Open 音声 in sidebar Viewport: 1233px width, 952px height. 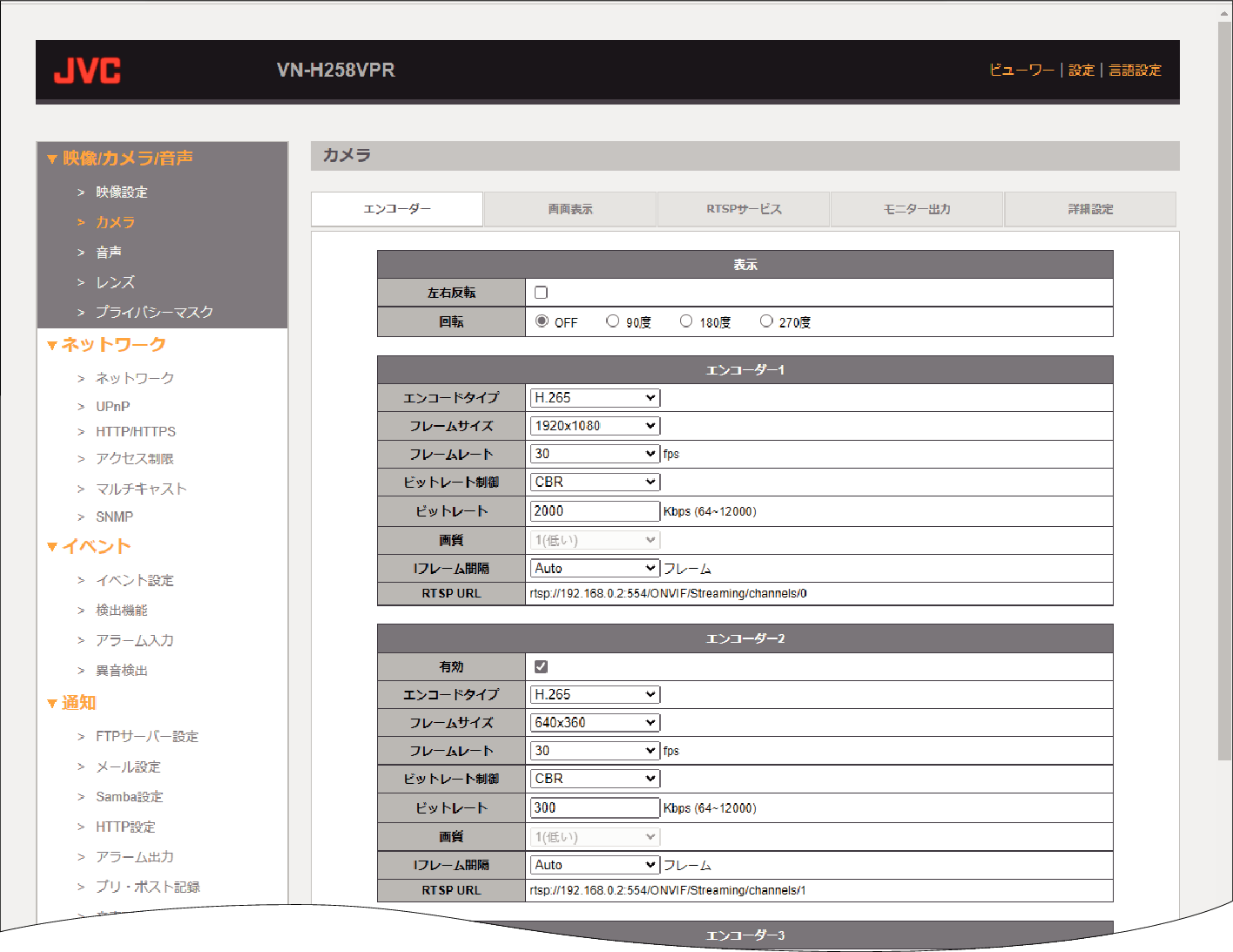coord(108,252)
